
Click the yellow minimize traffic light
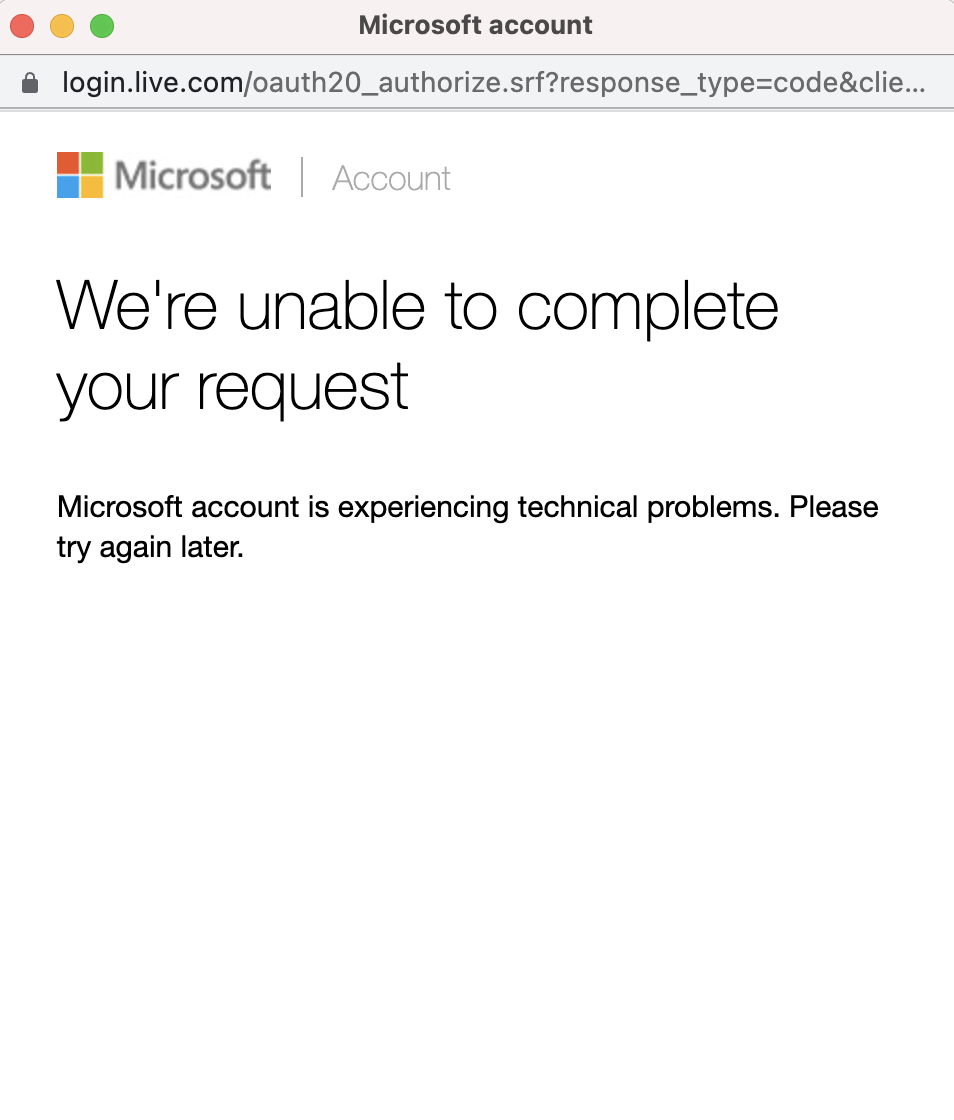tap(61, 25)
